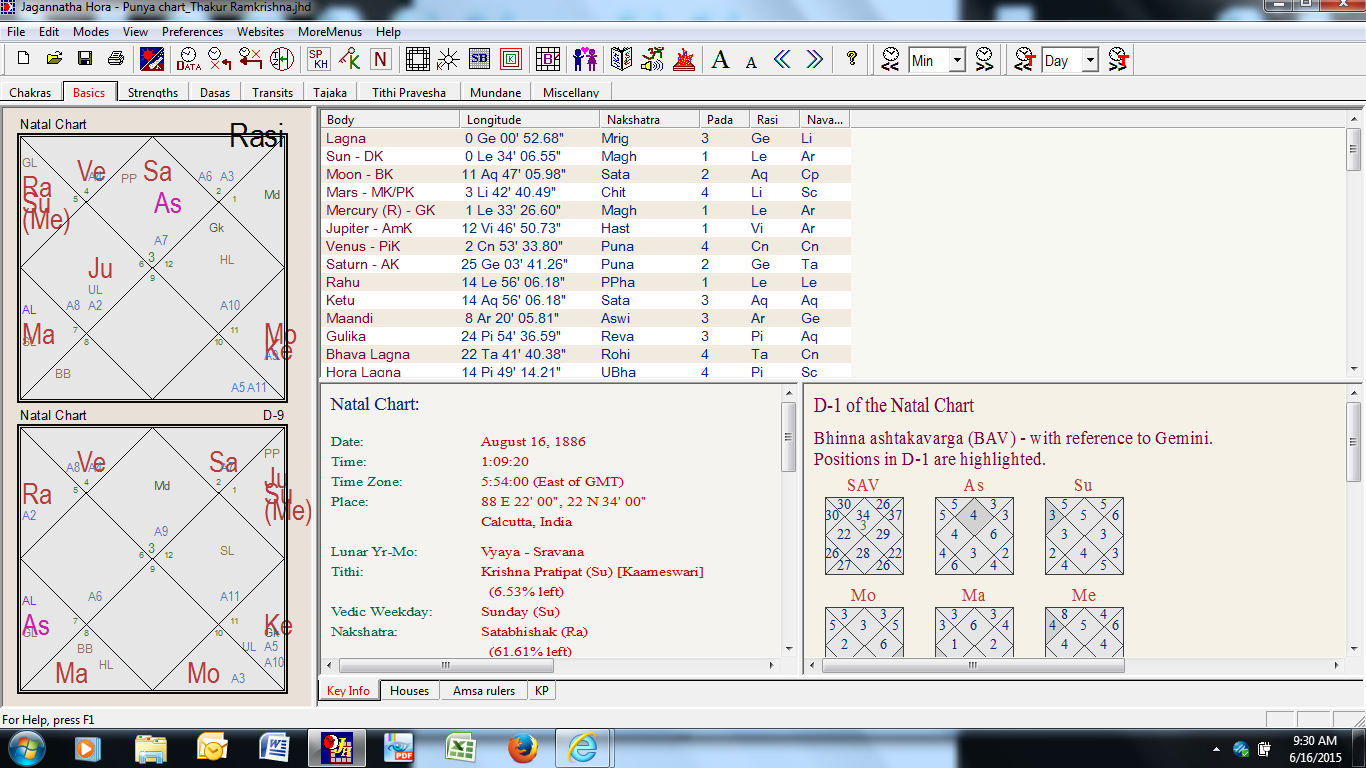The height and width of the screenshot is (768, 1366).
Task: Click the KP star toolbar icon
Action: (446, 60)
